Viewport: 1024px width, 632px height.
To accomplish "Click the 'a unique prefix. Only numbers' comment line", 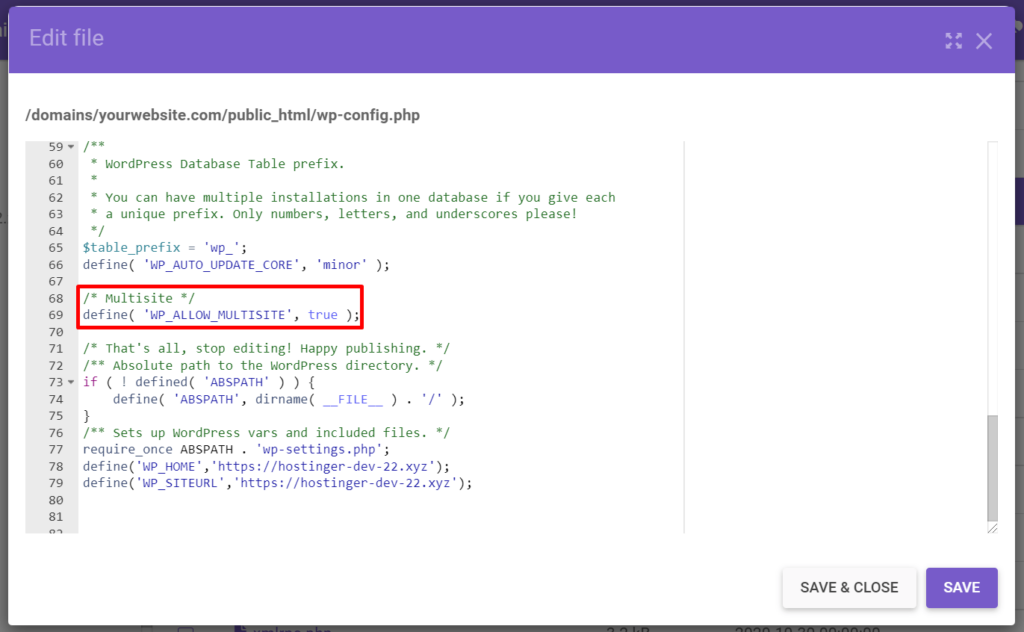I will click(x=334, y=214).
